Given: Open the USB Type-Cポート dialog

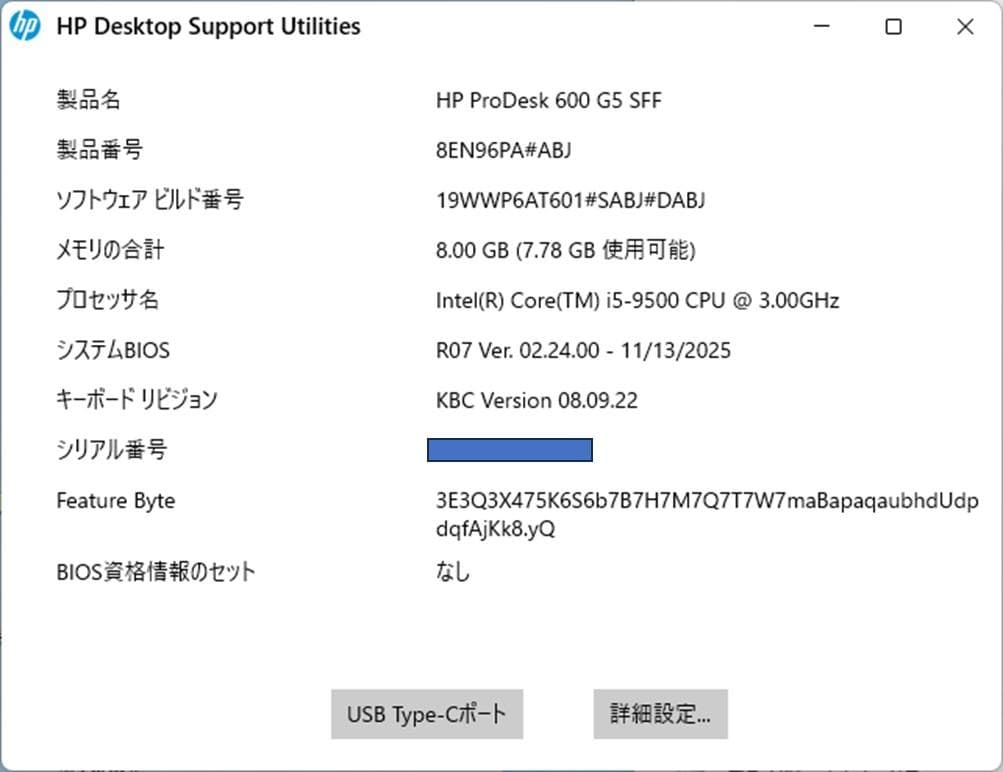Looking at the screenshot, I should coord(426,714).
